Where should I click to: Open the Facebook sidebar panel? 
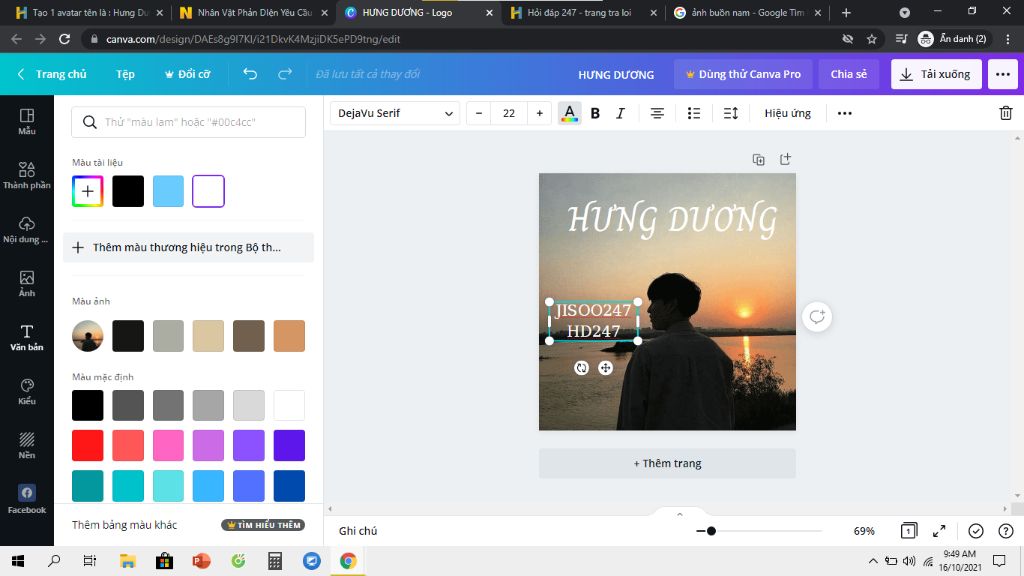click(27, 500)
